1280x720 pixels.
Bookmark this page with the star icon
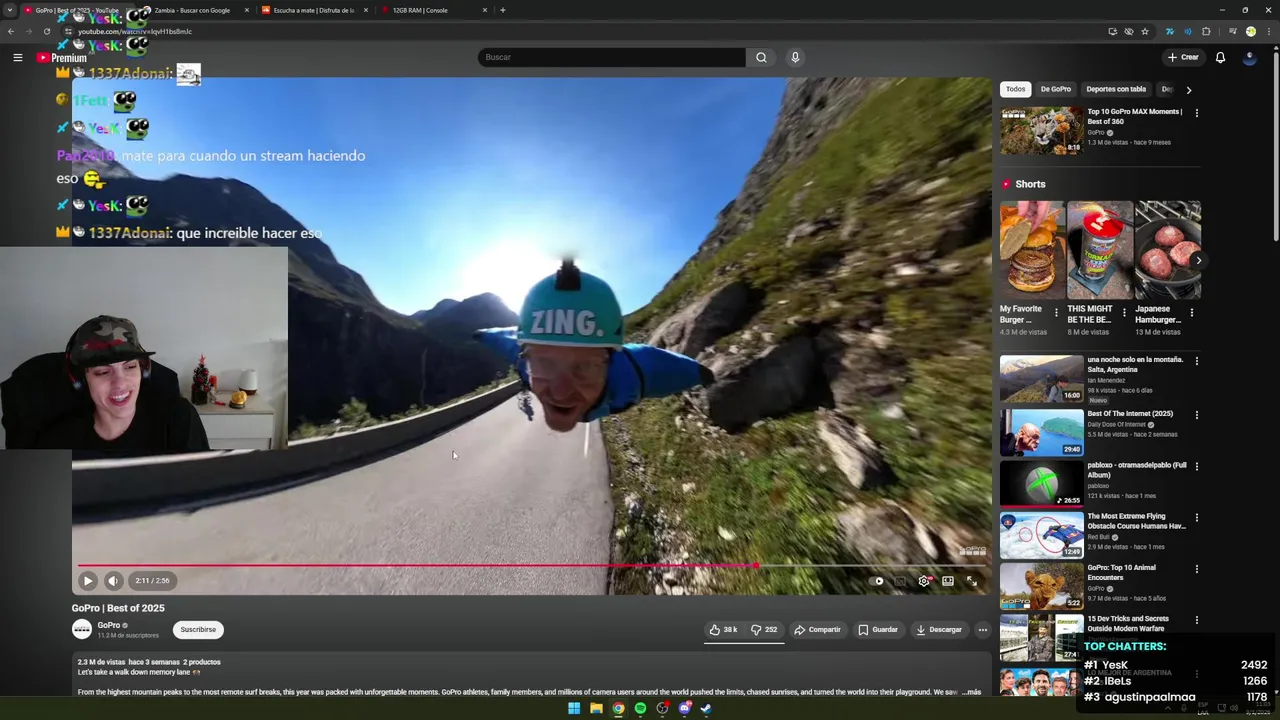(x=1145, y=31)
